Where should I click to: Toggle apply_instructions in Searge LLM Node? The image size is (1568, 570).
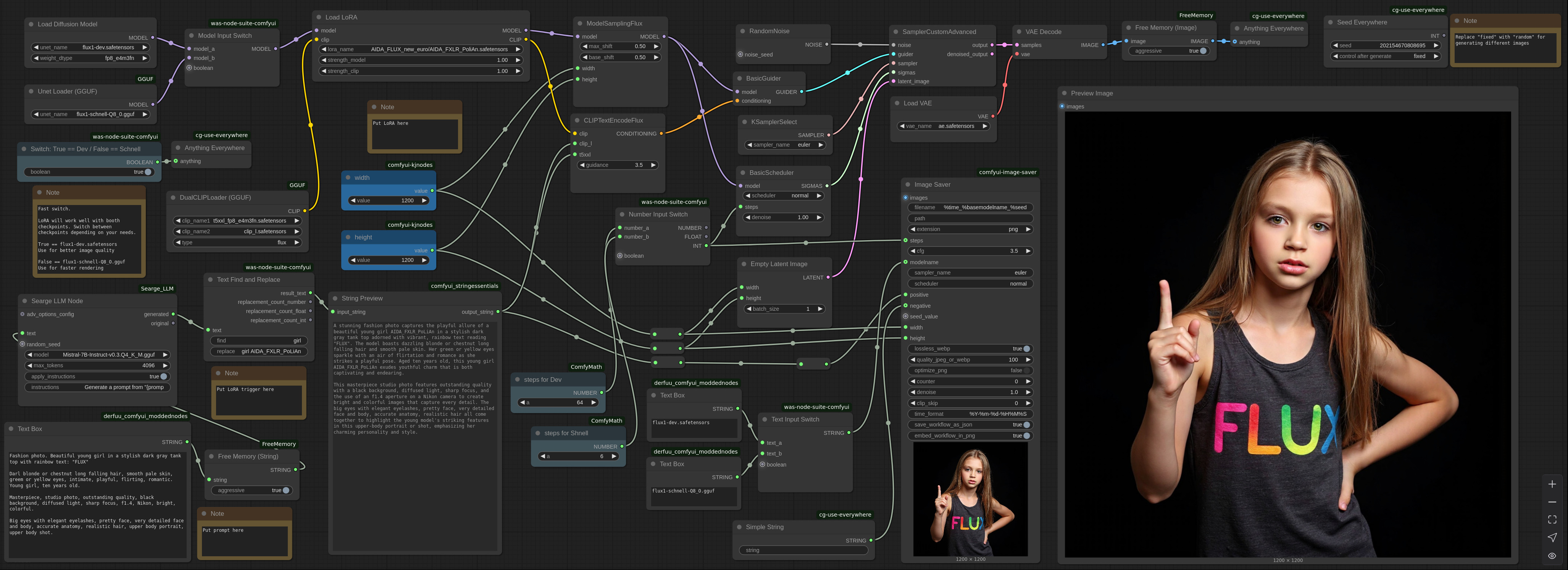pyautogui.click(x=97, y=376)
